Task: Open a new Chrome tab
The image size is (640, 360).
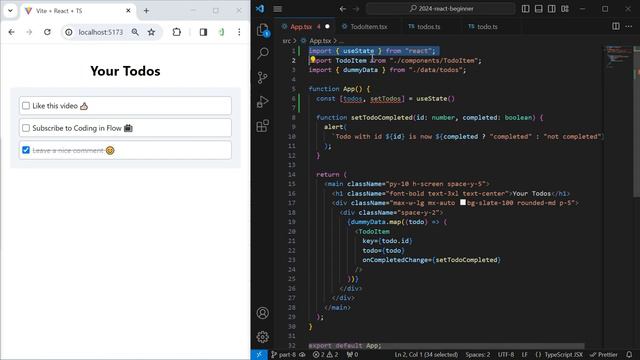Action: [146, 11]
